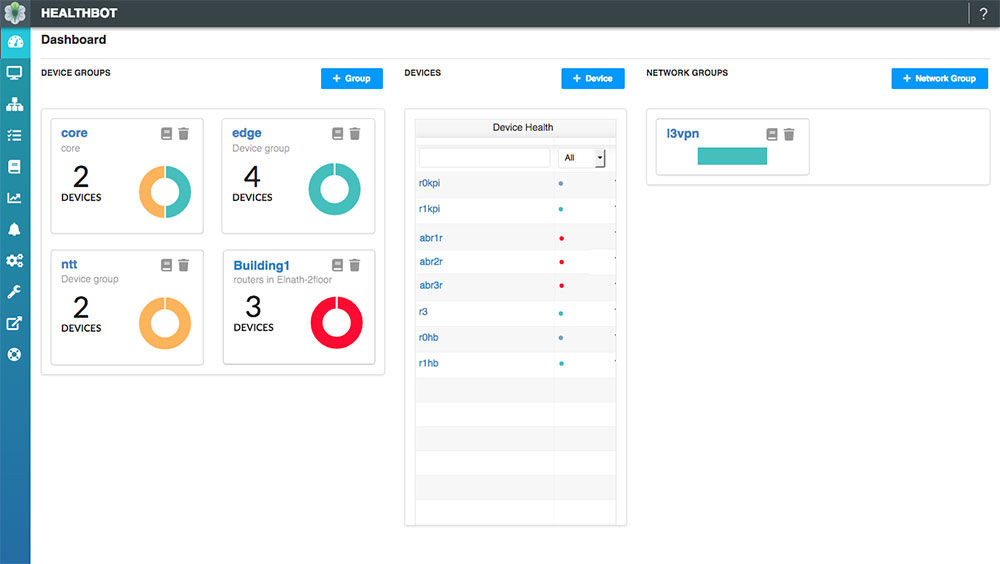Open the Building1 device group link
Screen dimensions: 1000x564
(261, 265)
